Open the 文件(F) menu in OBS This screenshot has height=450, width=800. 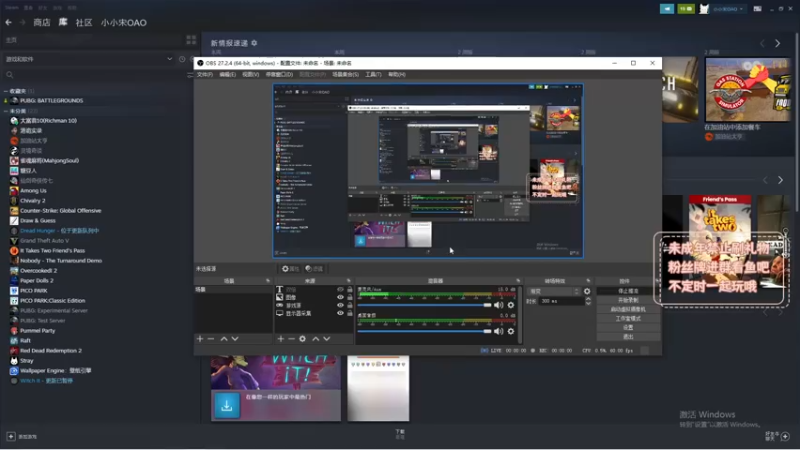click(205, 74)
